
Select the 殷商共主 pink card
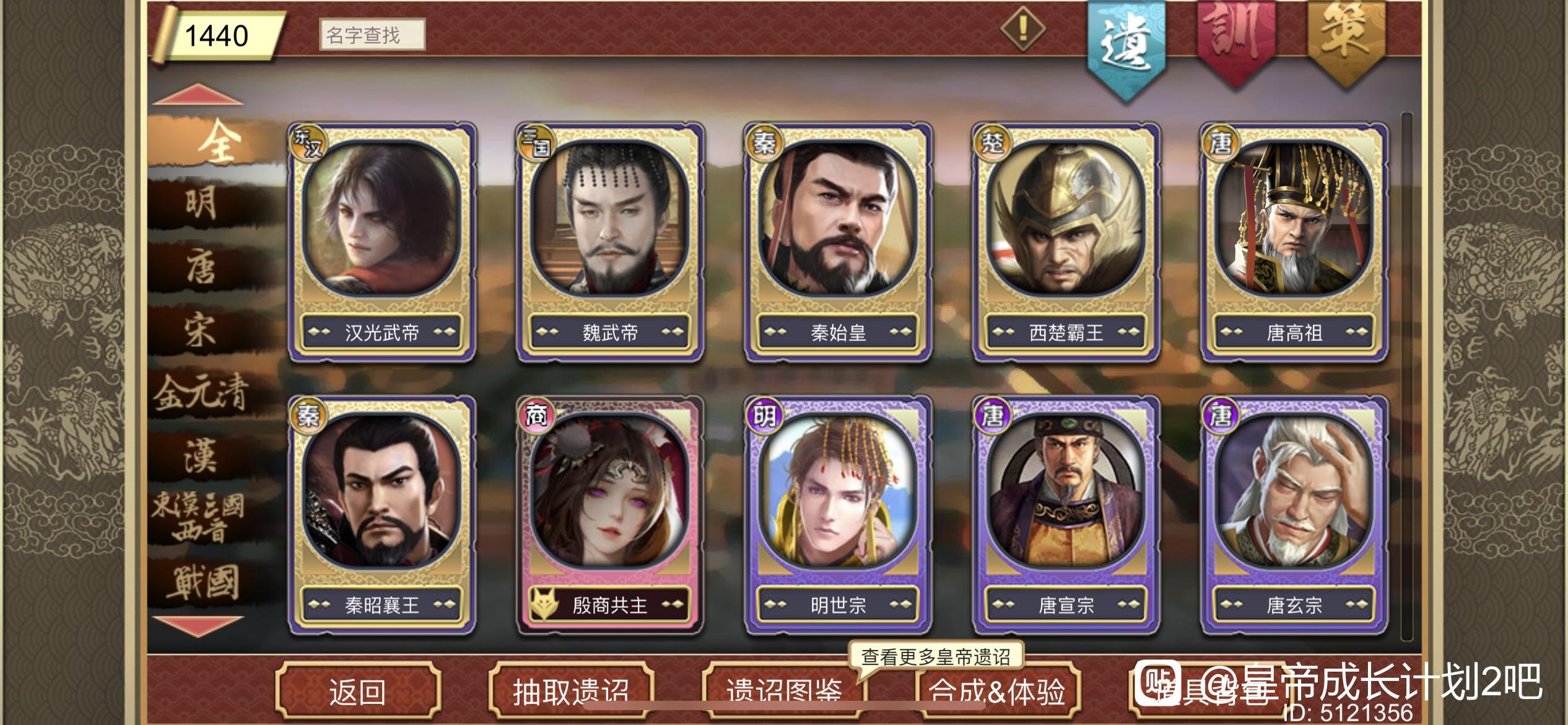[610, 515]
